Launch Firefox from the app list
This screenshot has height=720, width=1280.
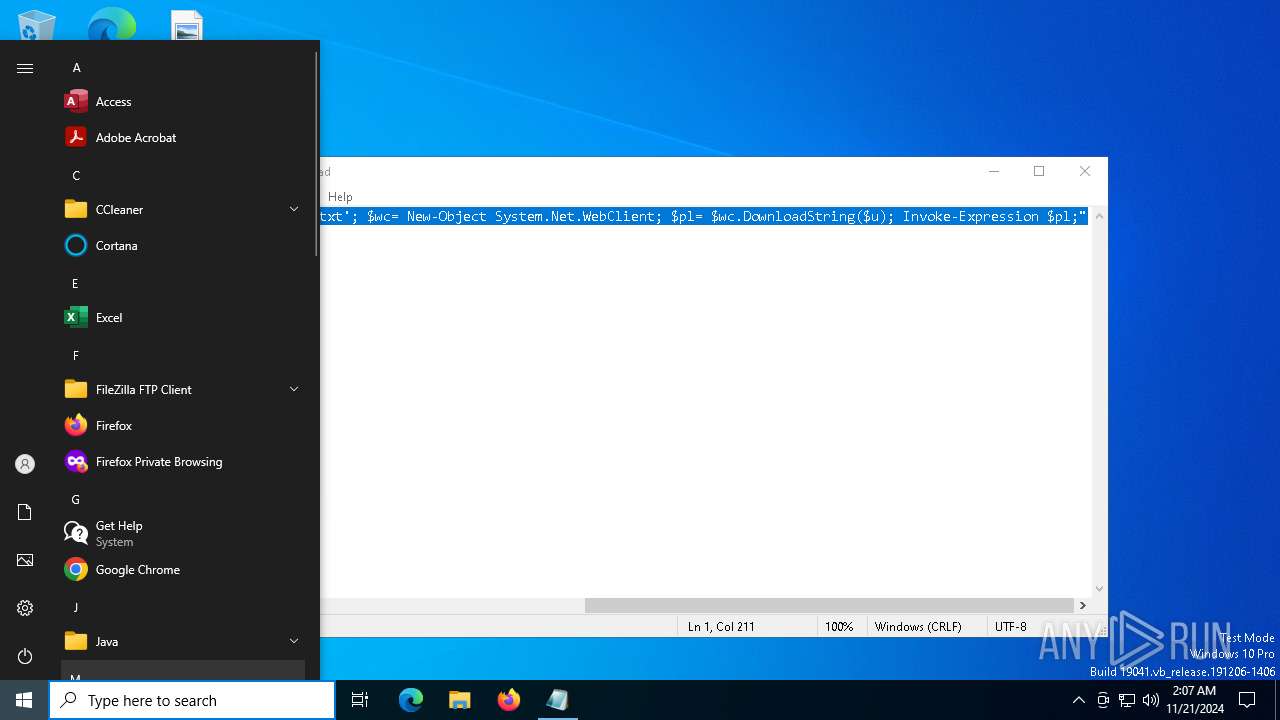click(x=182, y=425)
